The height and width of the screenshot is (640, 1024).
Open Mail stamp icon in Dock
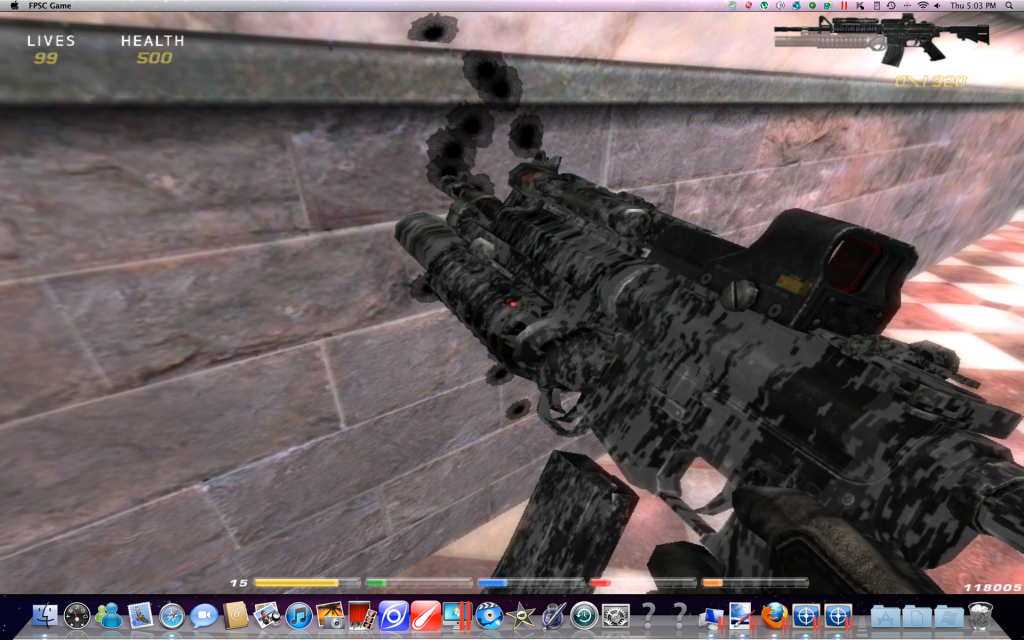pyautogui.click(x=140, y=616)
